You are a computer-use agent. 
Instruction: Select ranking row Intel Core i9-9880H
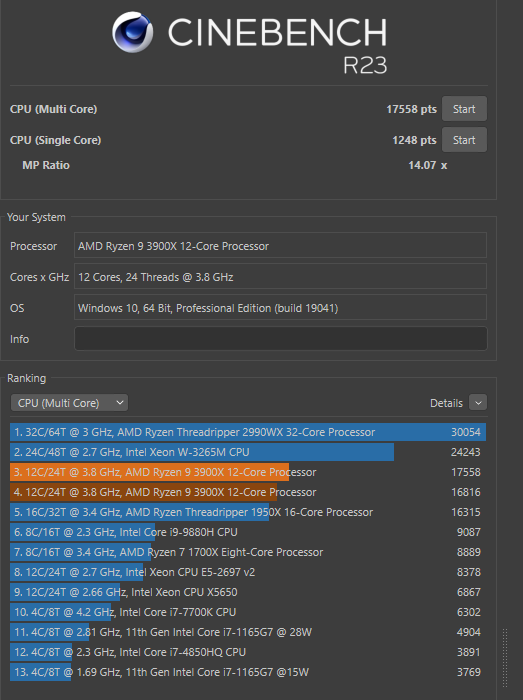tap(248, 532)
